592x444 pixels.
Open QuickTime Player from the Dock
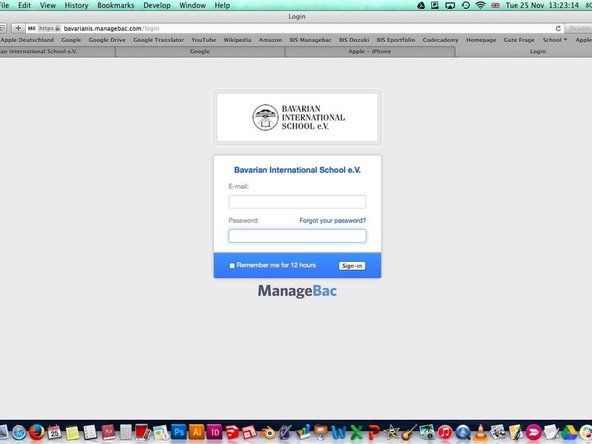point(463,432)
